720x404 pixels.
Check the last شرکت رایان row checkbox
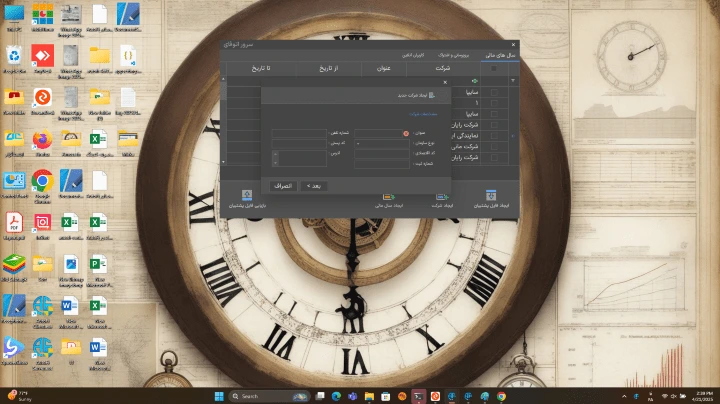494,157
